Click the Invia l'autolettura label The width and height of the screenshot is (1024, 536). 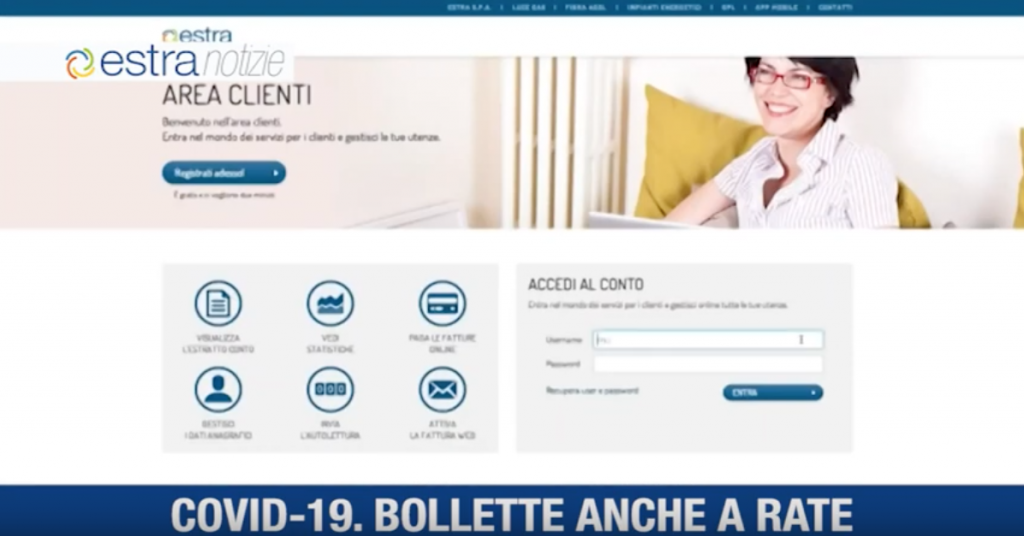click(x=330, y=430)
